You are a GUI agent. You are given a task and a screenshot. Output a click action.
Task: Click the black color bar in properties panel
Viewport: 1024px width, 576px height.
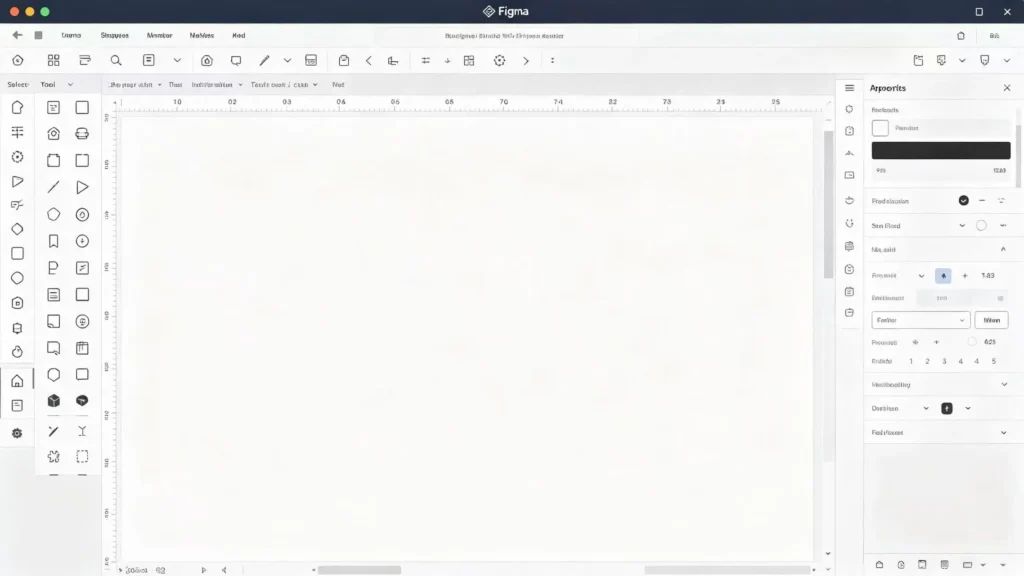[940, 150]
